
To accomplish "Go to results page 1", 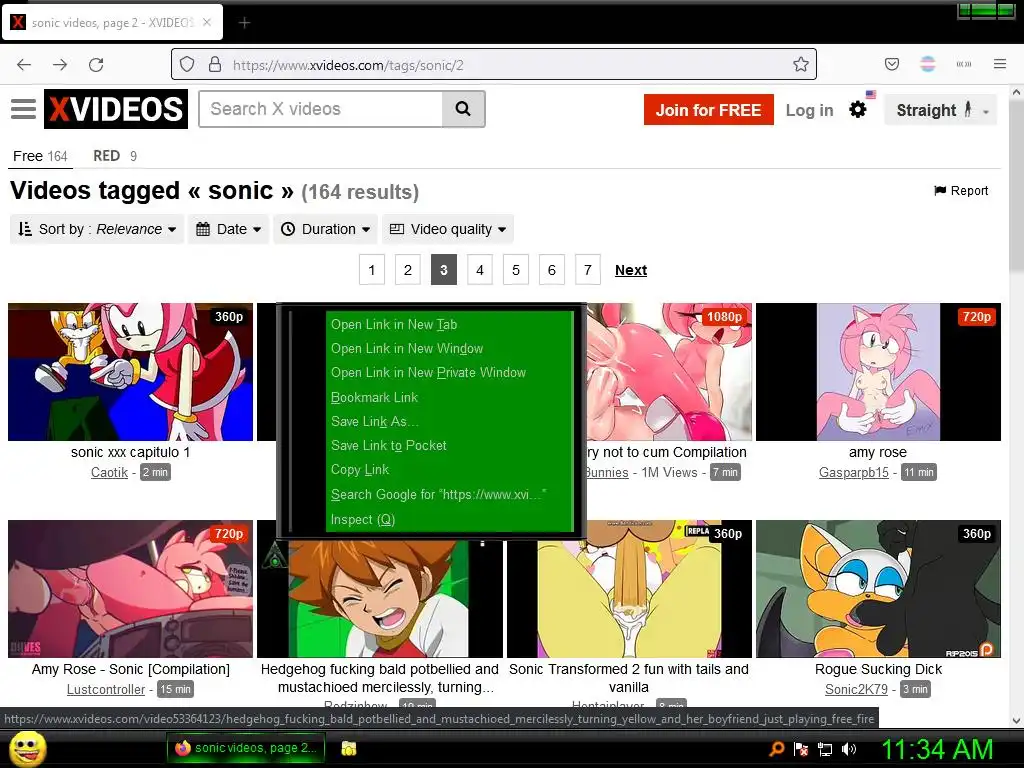I will point(372,270).
